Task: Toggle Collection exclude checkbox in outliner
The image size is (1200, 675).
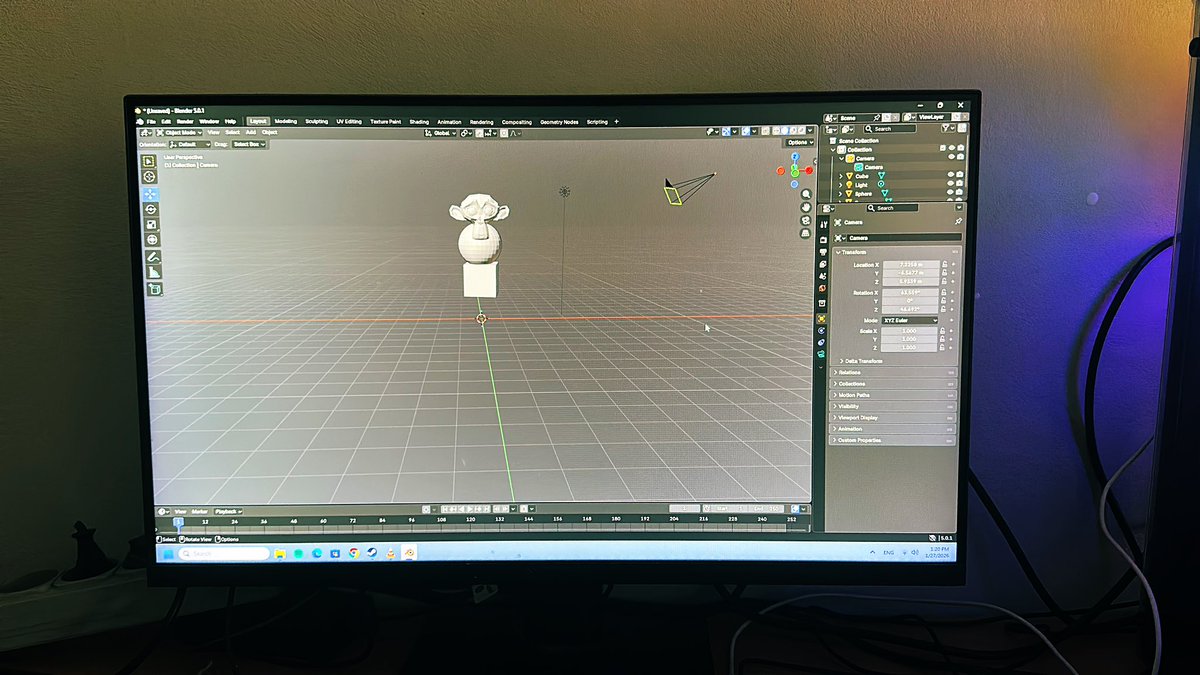Action: click(x=943, y=148)
